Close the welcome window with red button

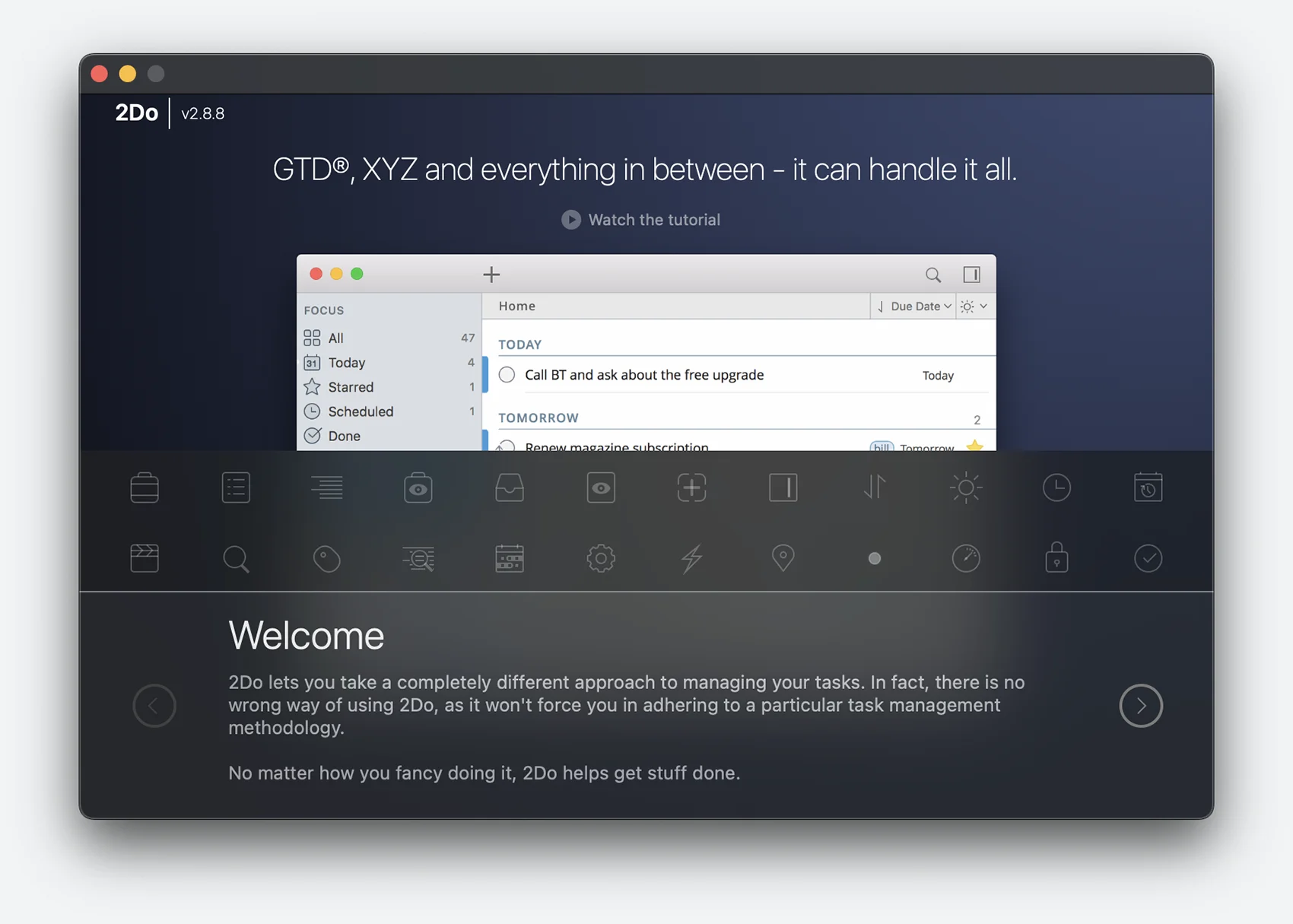(100, 74)
